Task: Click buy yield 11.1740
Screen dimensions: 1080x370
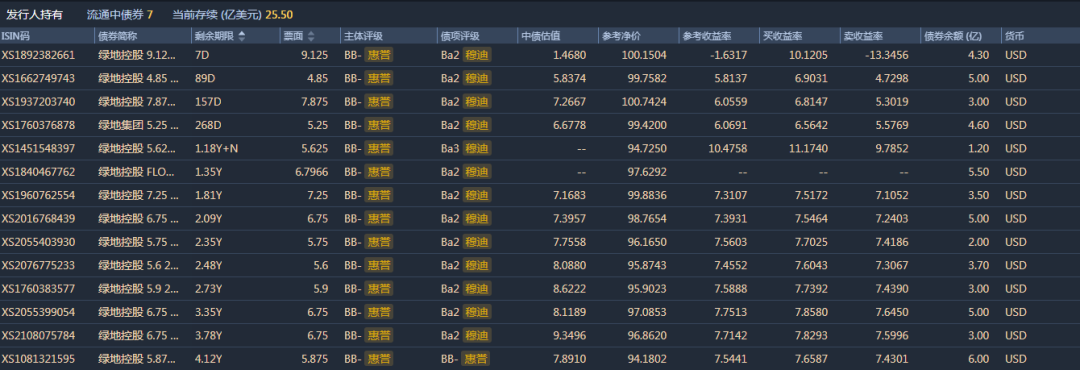Action: [x=807, y=148]
